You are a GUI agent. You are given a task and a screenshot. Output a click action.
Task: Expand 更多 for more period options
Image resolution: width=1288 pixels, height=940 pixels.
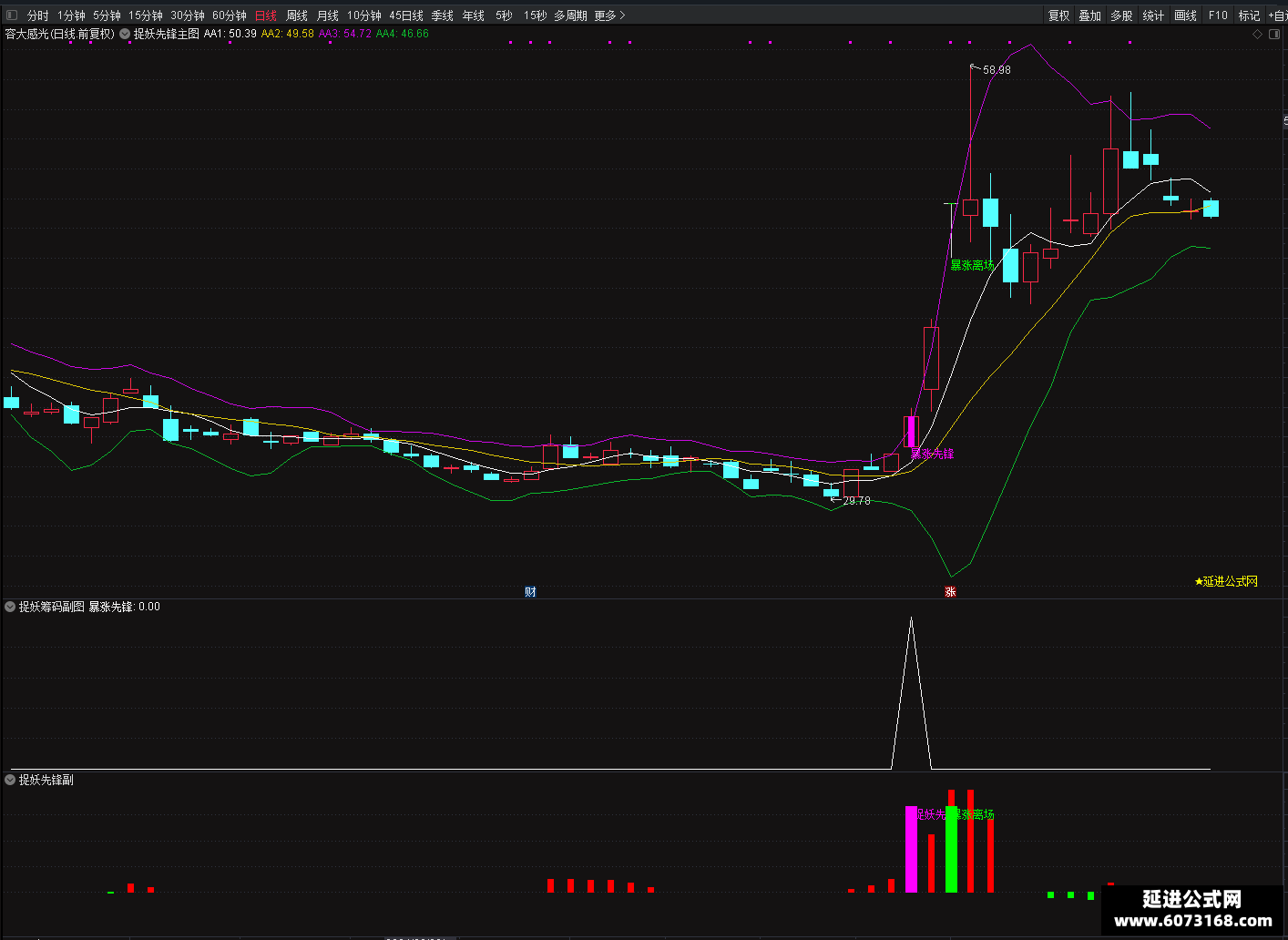pos(609,15)
